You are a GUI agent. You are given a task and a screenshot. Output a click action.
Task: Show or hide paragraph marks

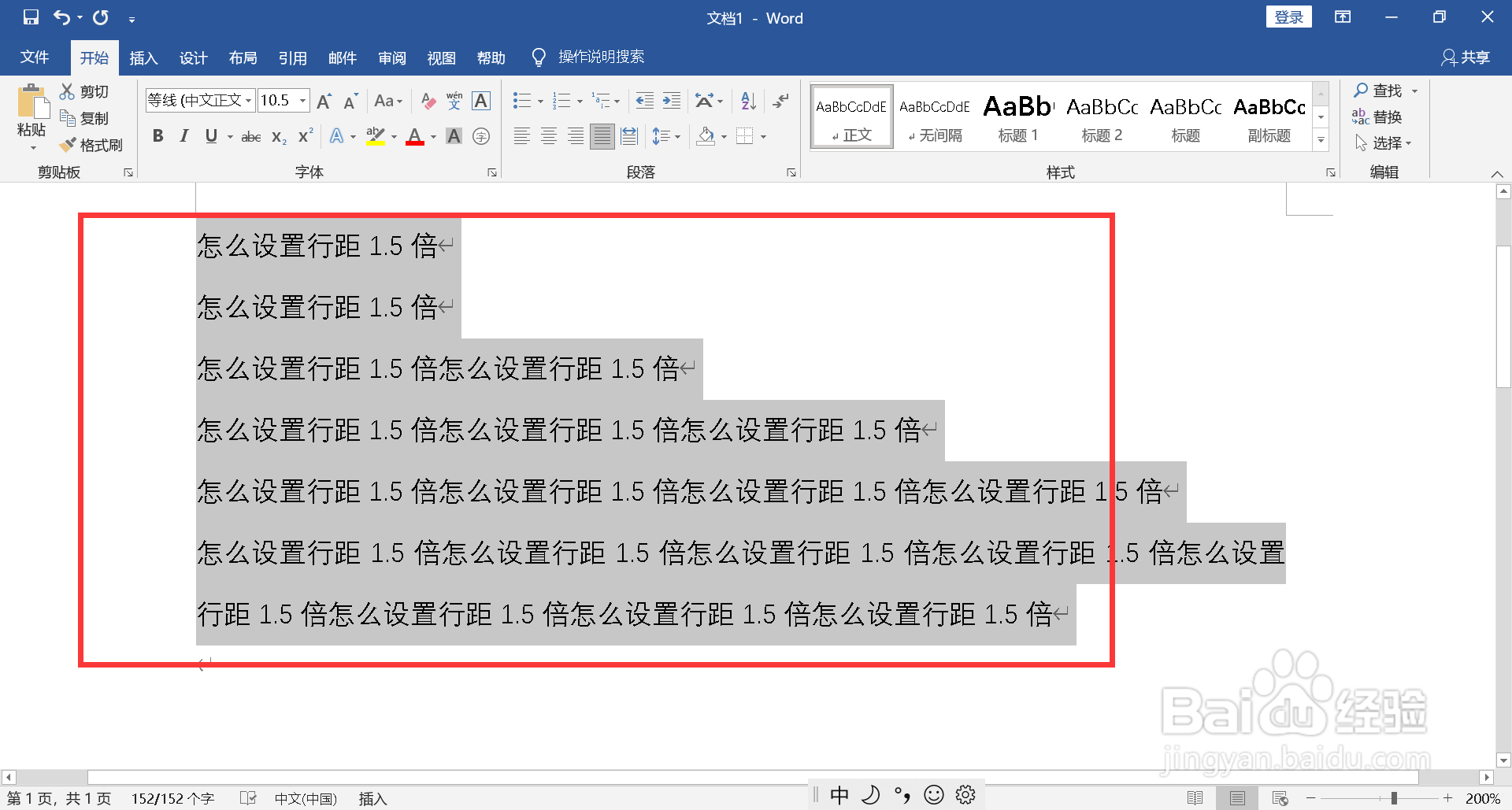pos(780,101)
